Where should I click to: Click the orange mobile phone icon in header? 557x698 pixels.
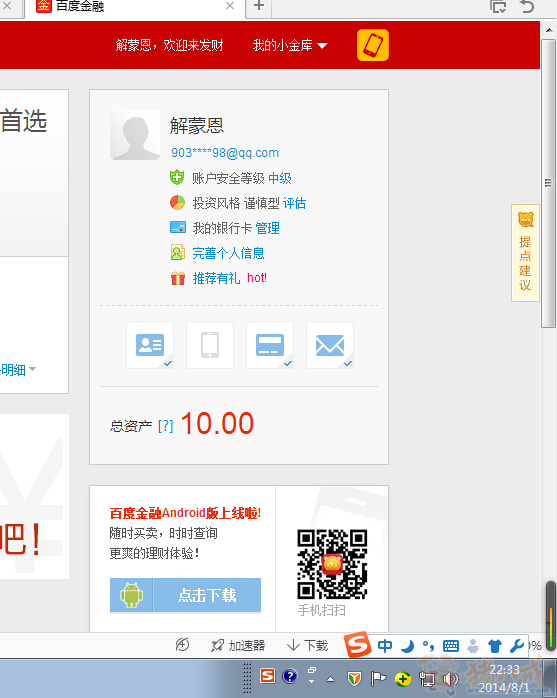pos(373,45)
